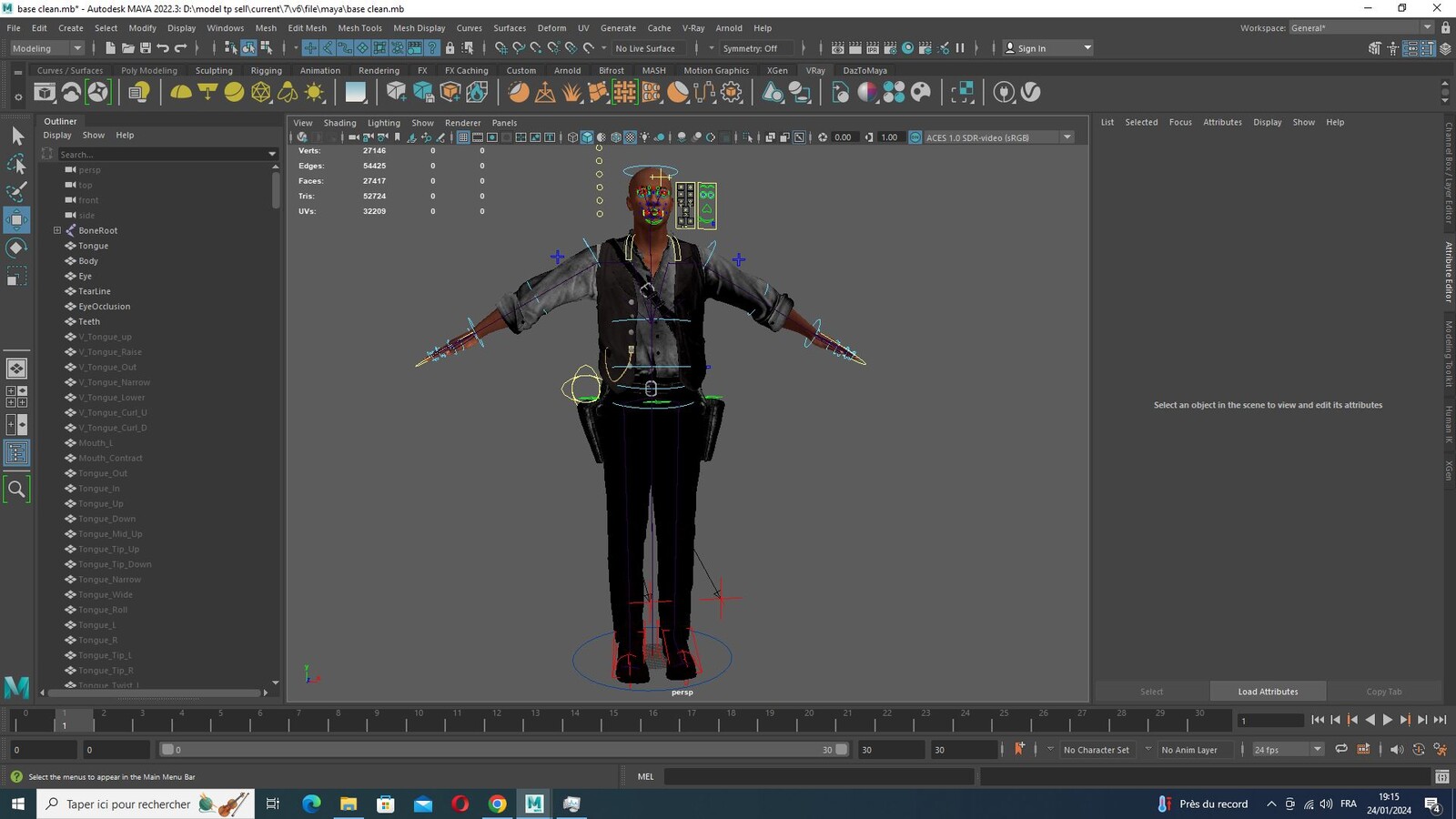Open the ACES 1.0 SDR-video color dropdown
The image size is (1456, 819).
[x=998, y=137]
